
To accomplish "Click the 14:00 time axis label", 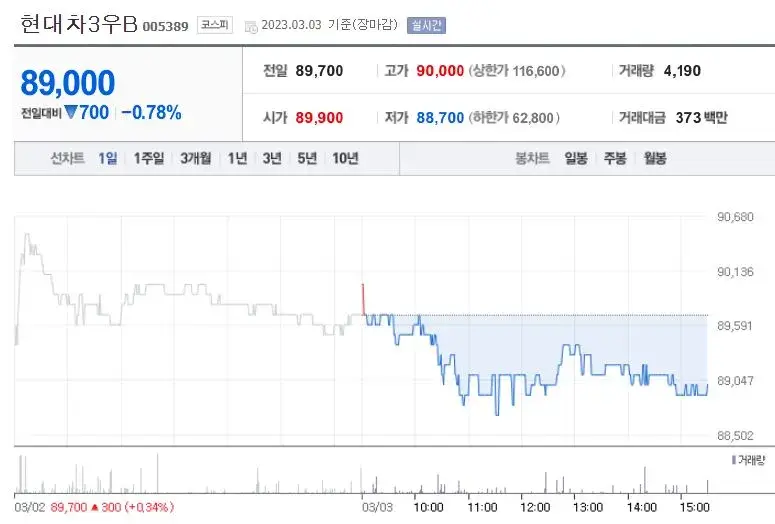I will (x=642, y=507).
